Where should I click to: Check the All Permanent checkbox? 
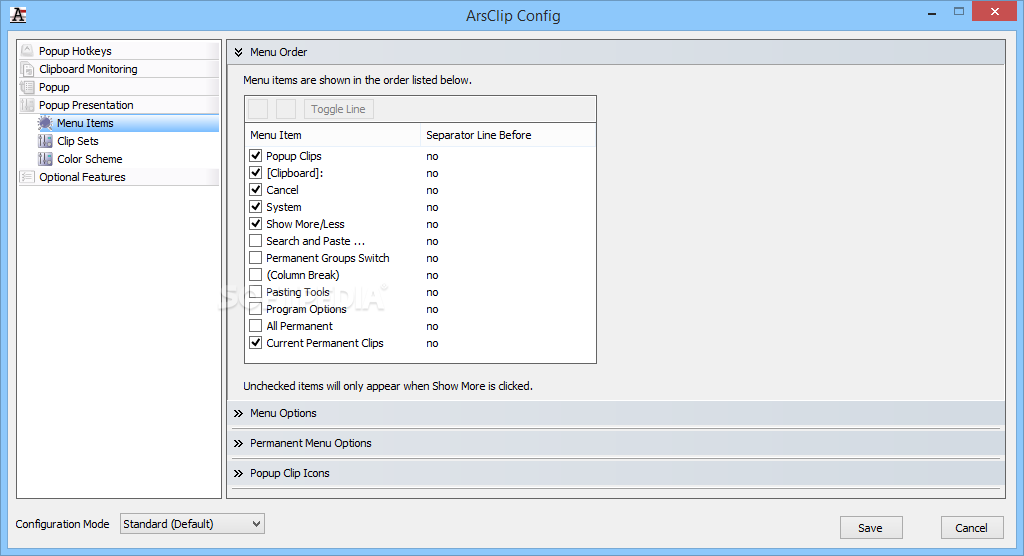(x=255, y=325)
